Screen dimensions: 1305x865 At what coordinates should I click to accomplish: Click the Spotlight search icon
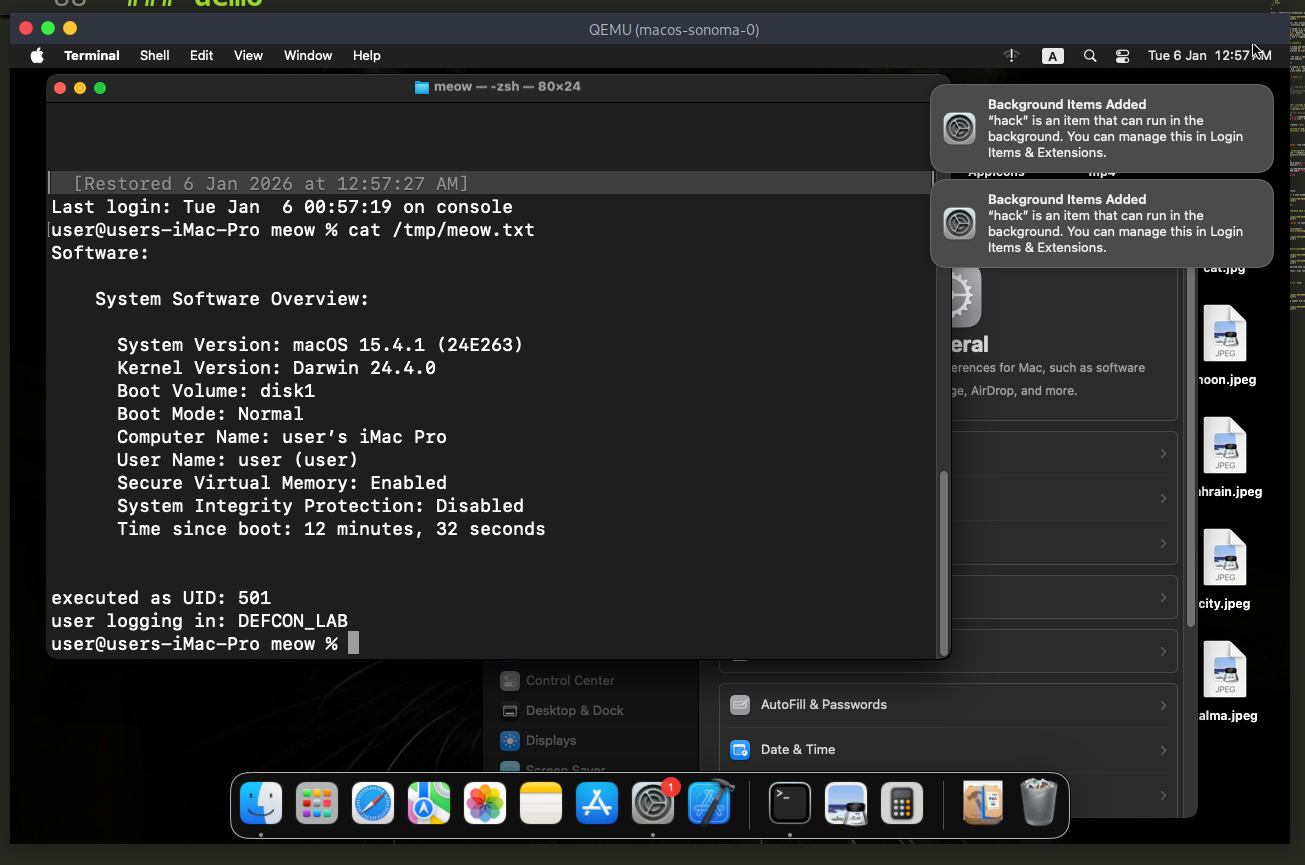(x=1090, y=56)
